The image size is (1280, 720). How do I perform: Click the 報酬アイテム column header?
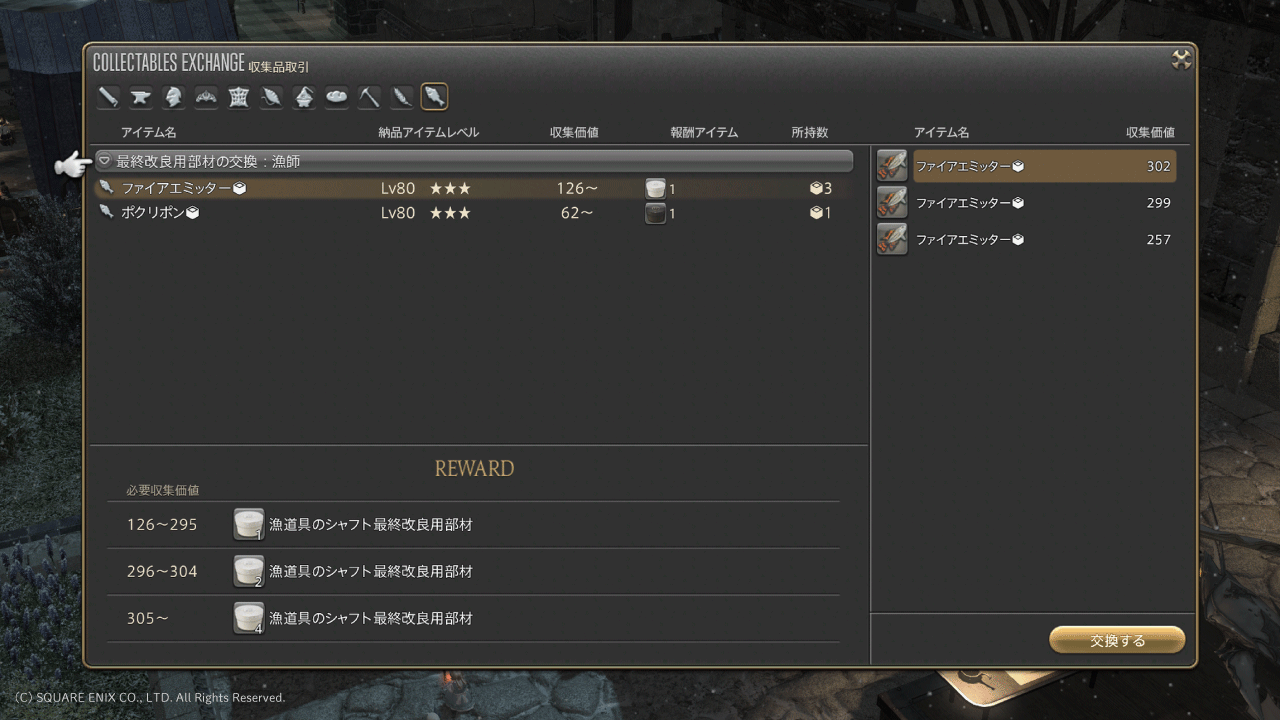coord(704,132)
